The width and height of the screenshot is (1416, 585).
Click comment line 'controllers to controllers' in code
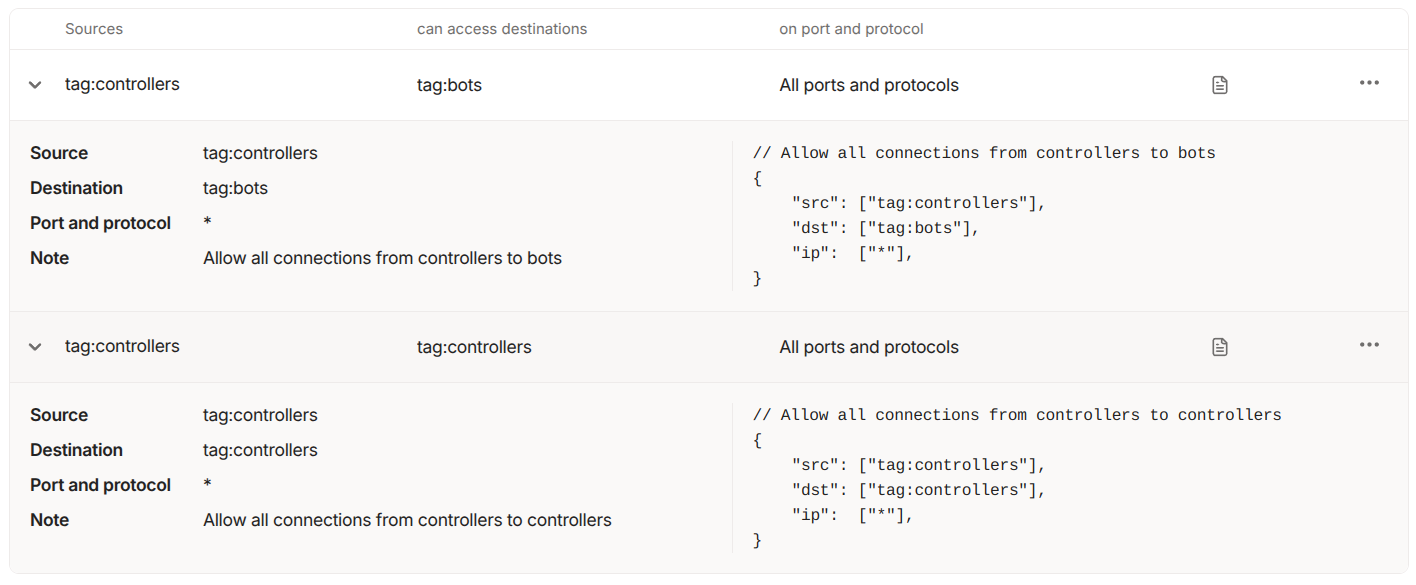[x=1017, y=415]
